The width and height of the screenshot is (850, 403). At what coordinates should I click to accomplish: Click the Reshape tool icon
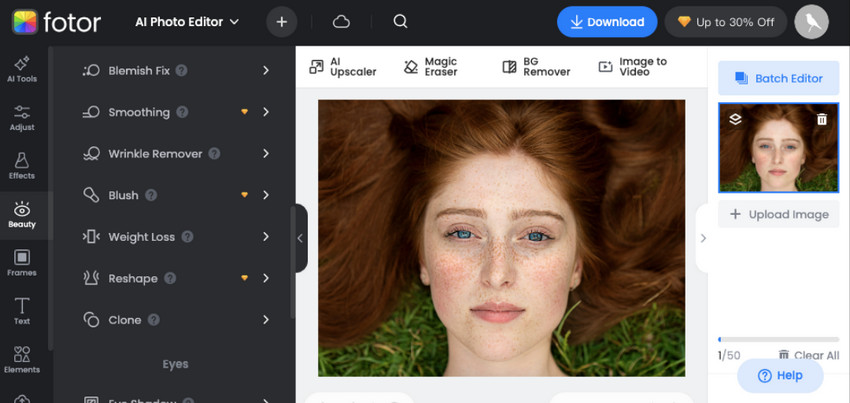click(91, 278)
